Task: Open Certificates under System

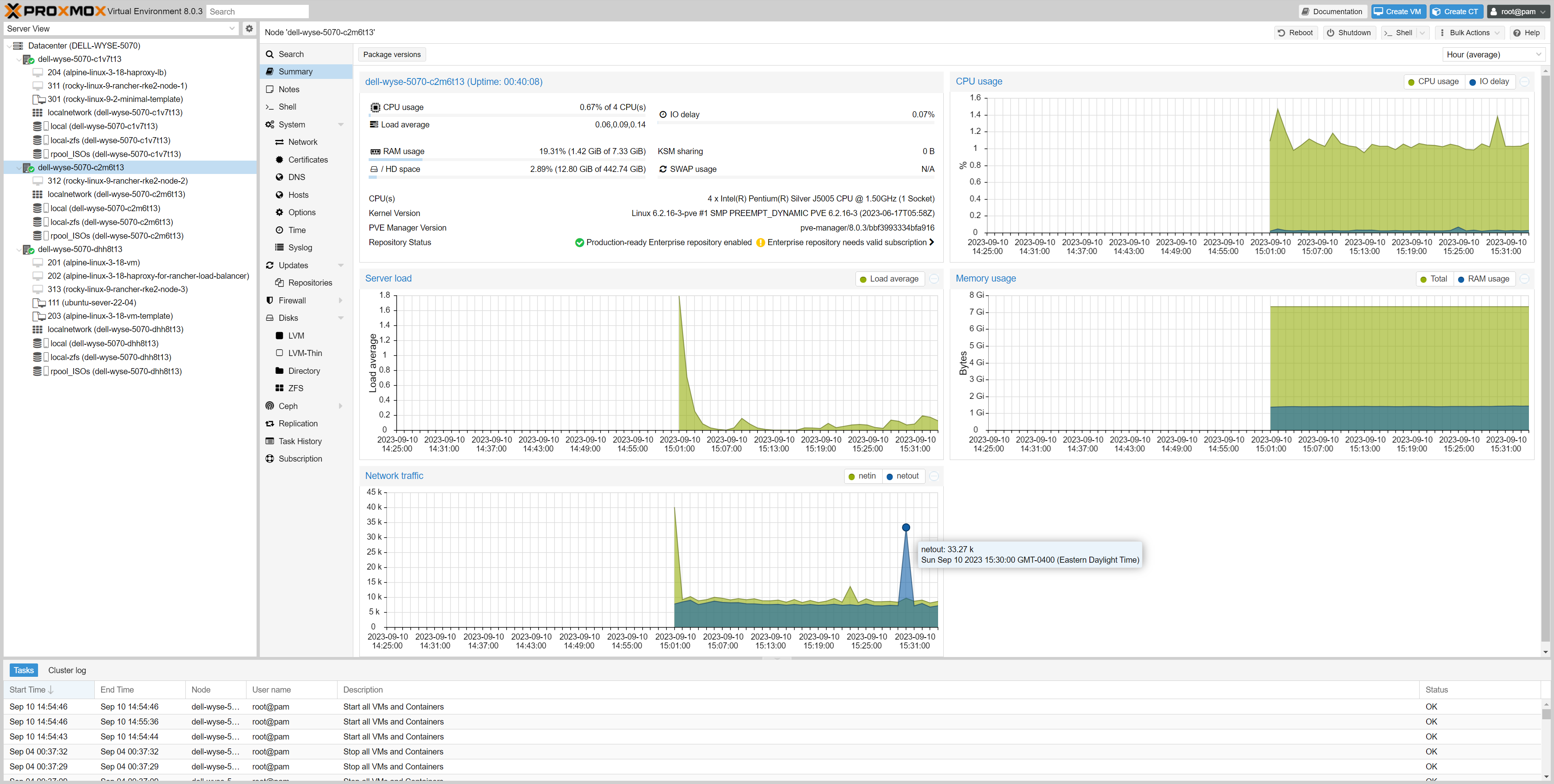Action: [308, 160]
